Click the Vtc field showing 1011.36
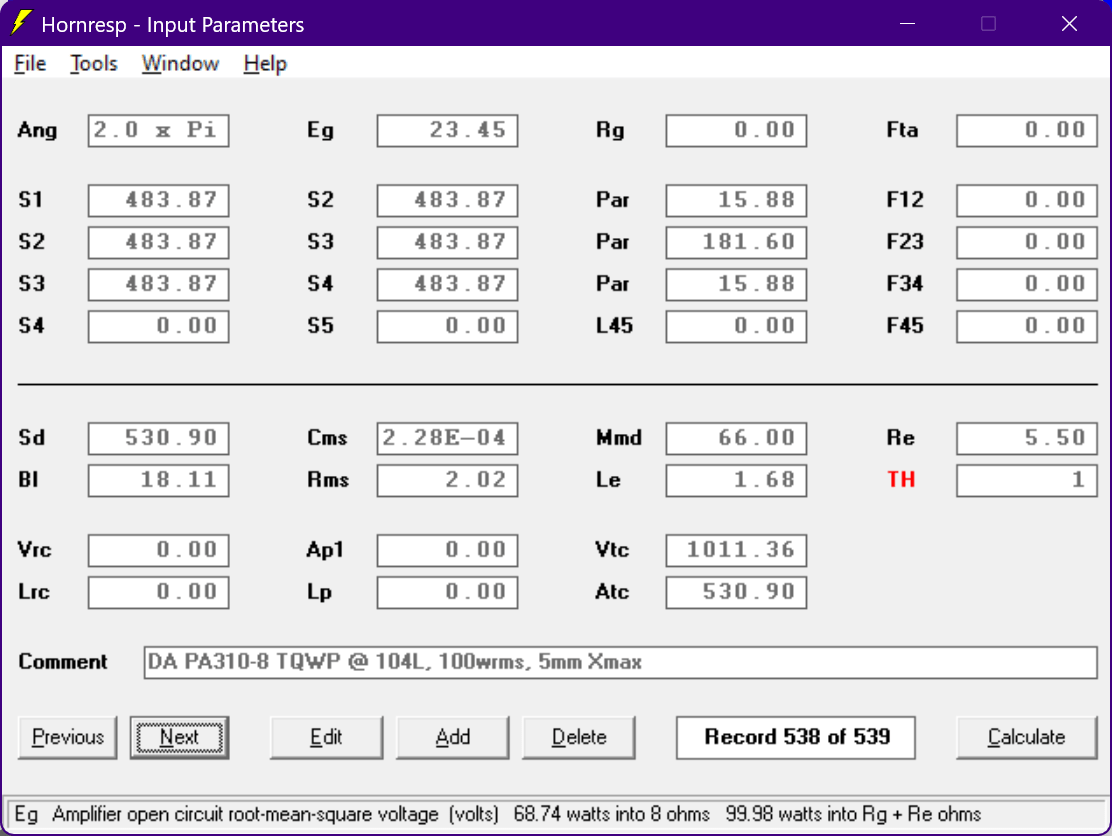The height and width of the screenshot is (836, 1112). pos(736,550)
